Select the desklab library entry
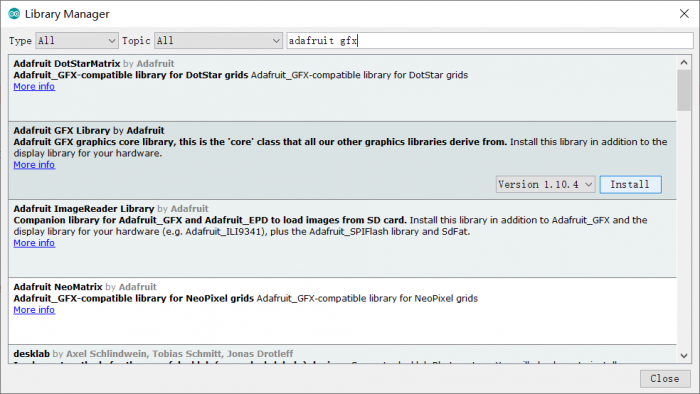 coord(342,354)
